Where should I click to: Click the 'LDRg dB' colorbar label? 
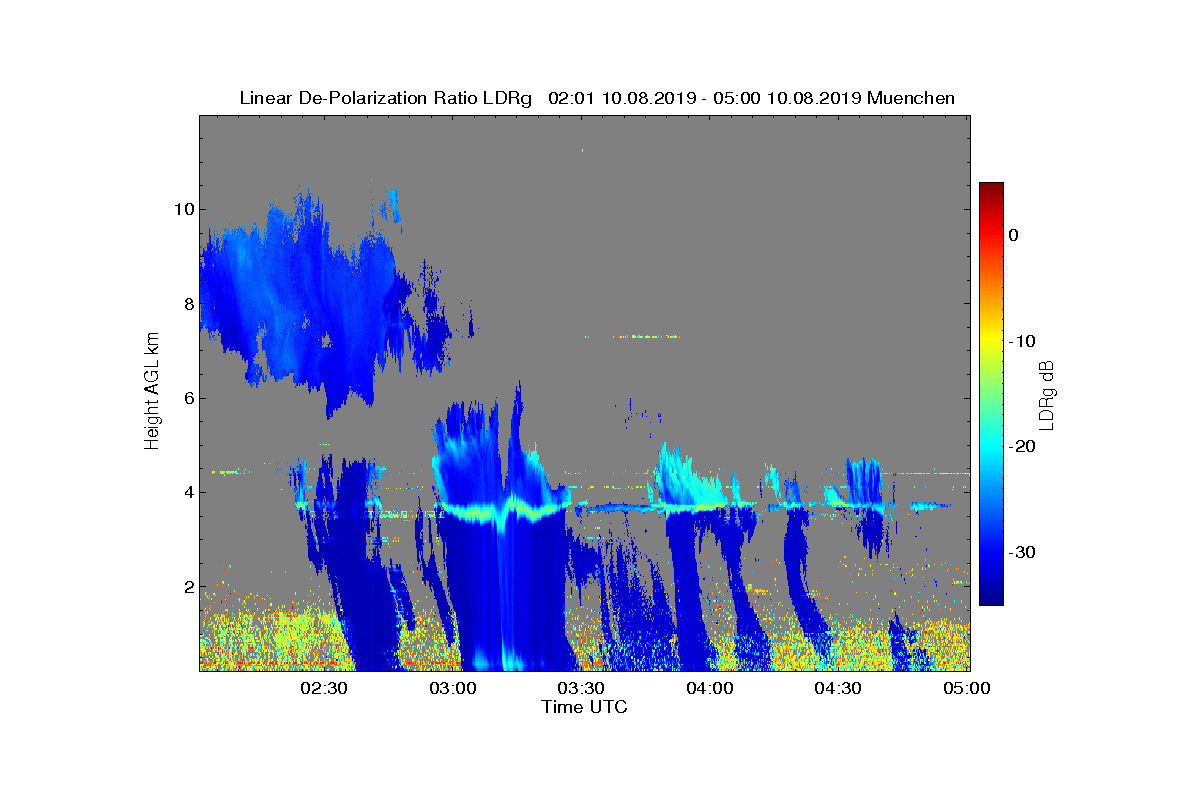(1046, 394)
